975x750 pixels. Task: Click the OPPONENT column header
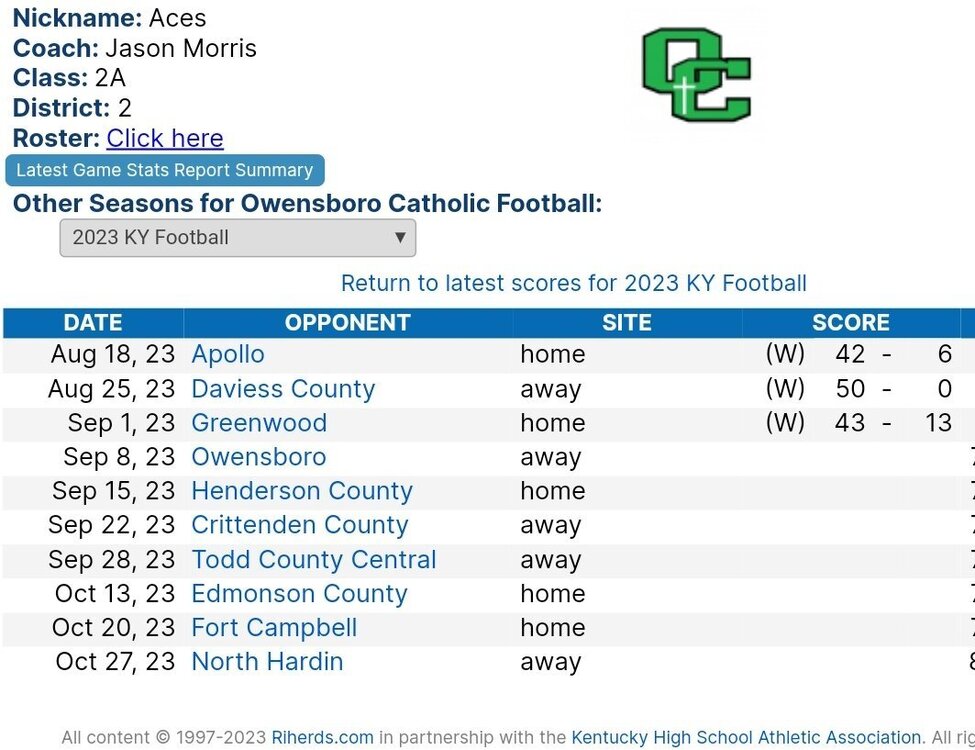[x=348, y=323]
